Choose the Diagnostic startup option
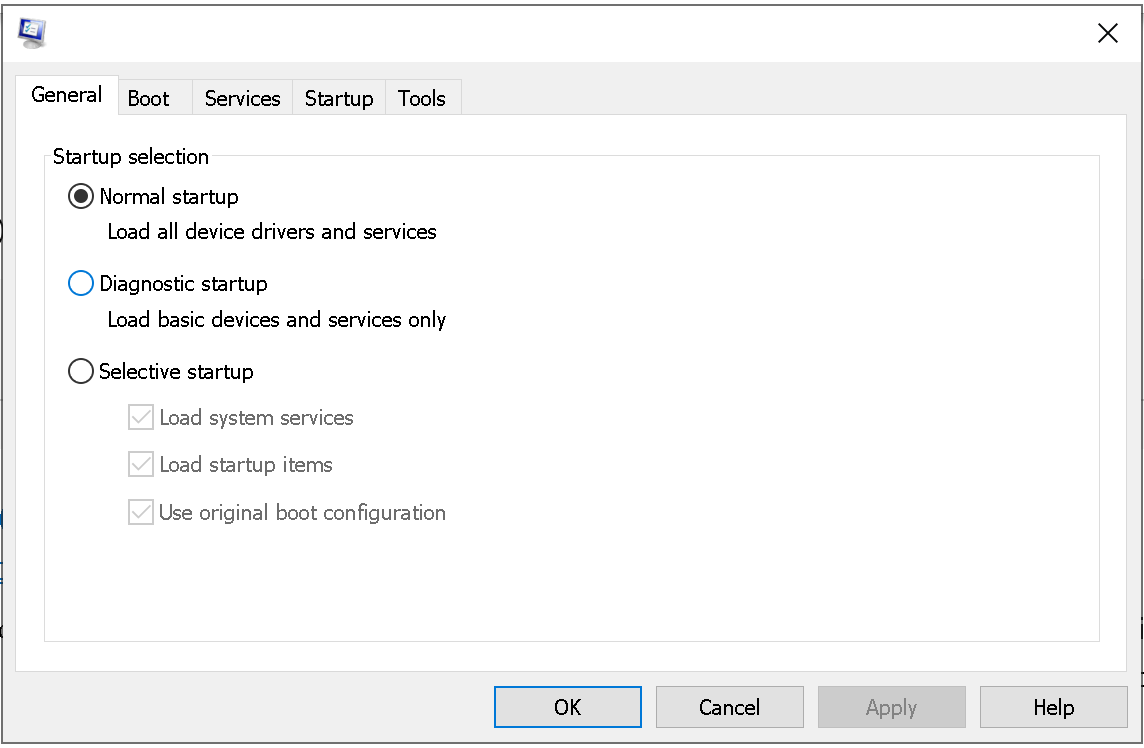 81,284
